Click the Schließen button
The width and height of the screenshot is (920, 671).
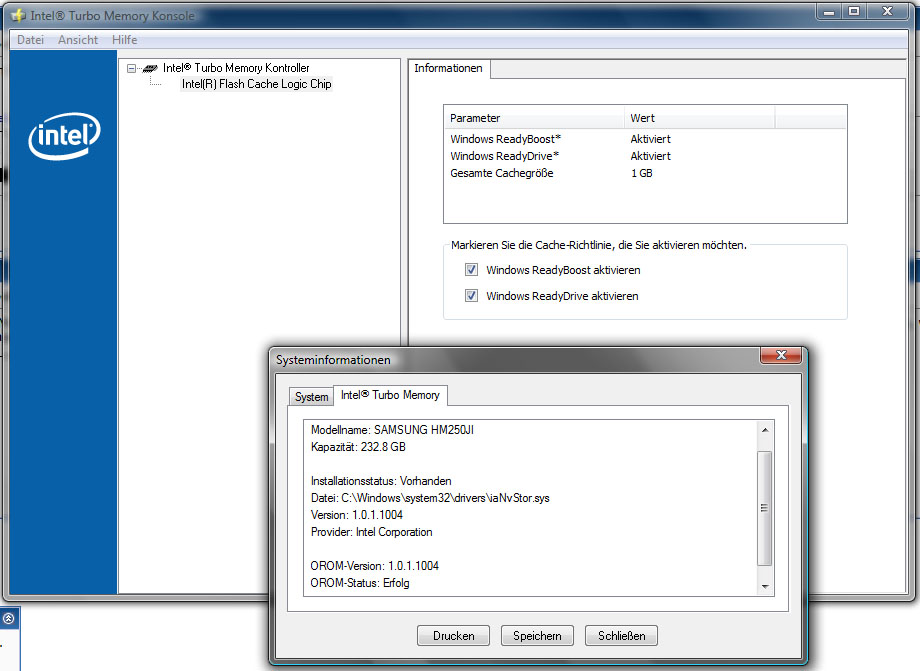pyautogui.click(x=621, y=636)
